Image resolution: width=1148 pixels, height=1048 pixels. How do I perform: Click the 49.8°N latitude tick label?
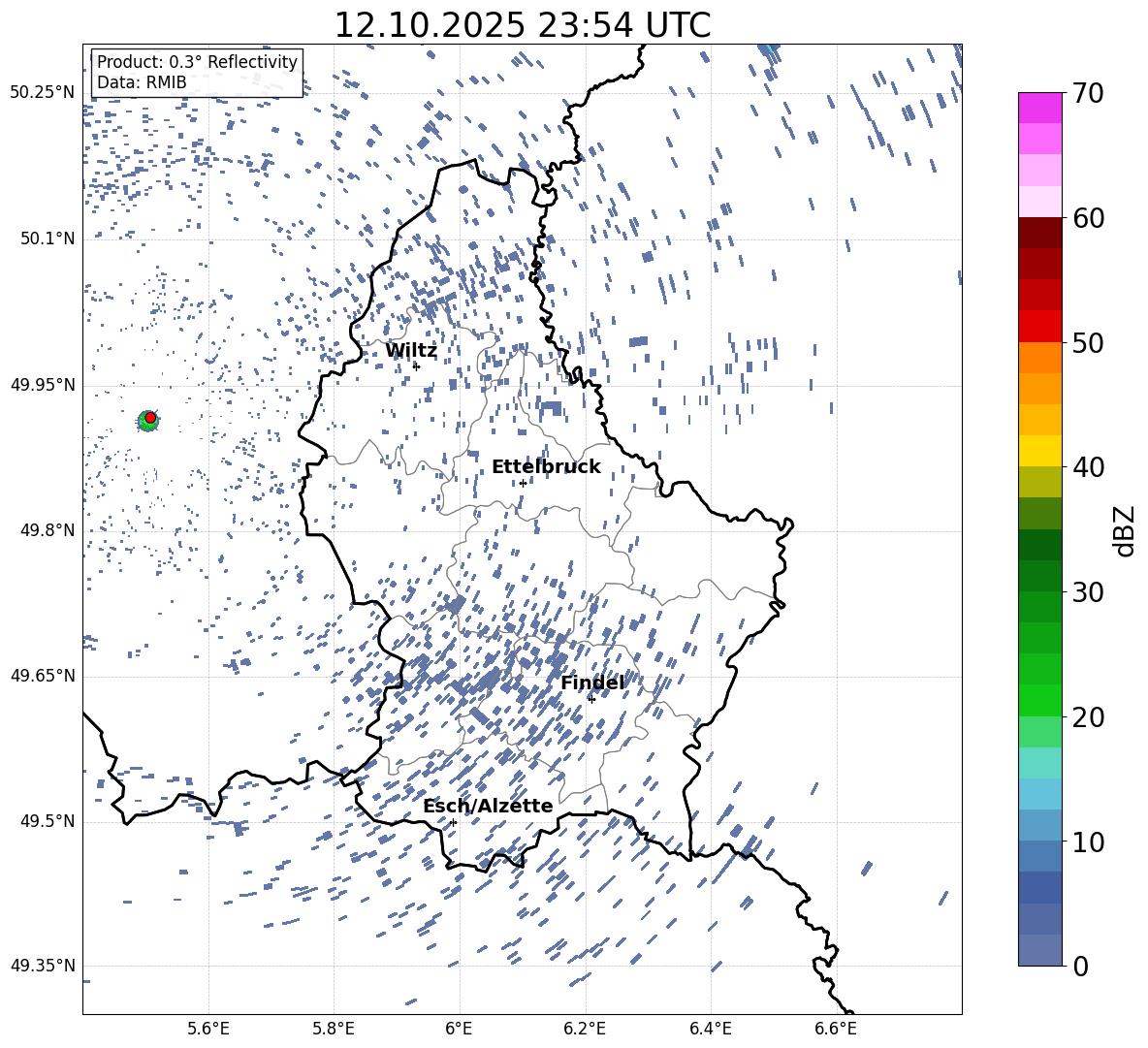pos(43,530)
